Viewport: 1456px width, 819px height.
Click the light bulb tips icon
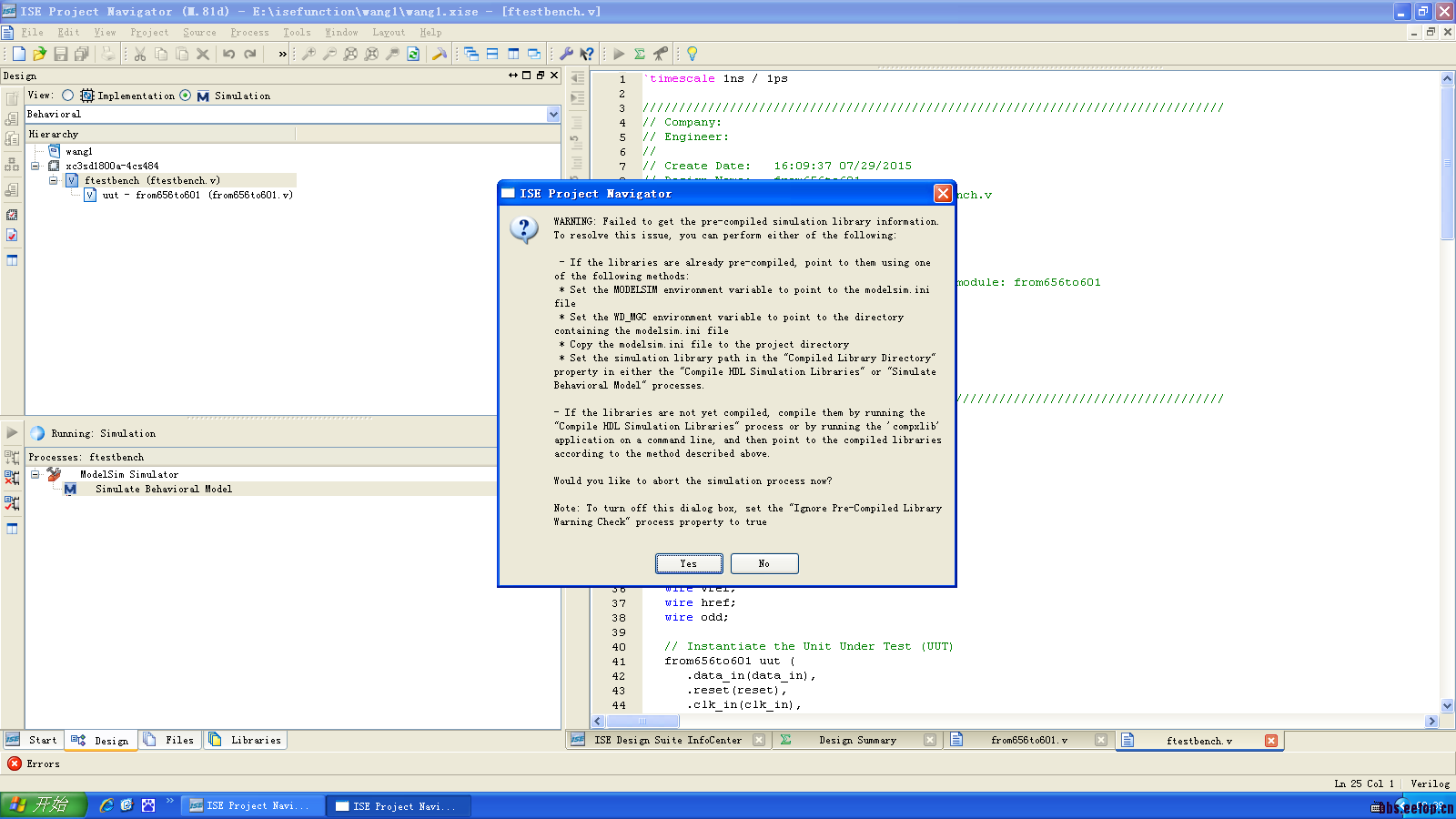(692, 55)
